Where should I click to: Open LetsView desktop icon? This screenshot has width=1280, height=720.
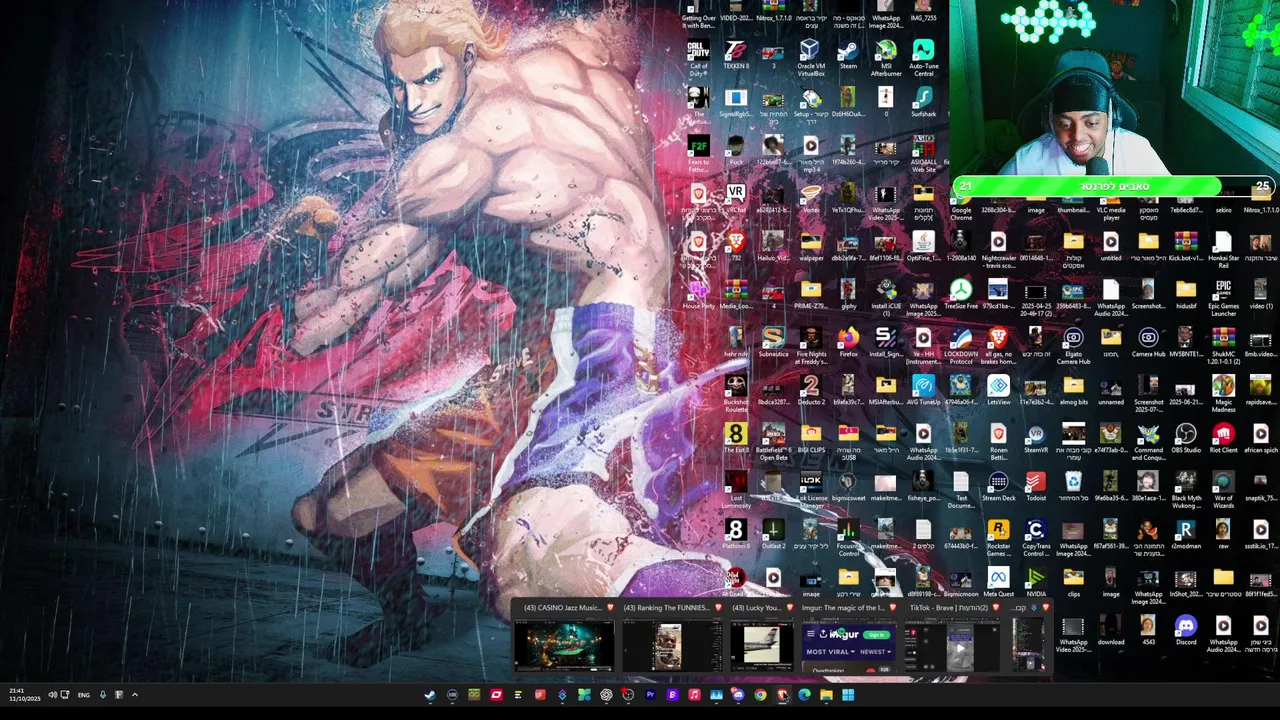click(x=998, y=391)
